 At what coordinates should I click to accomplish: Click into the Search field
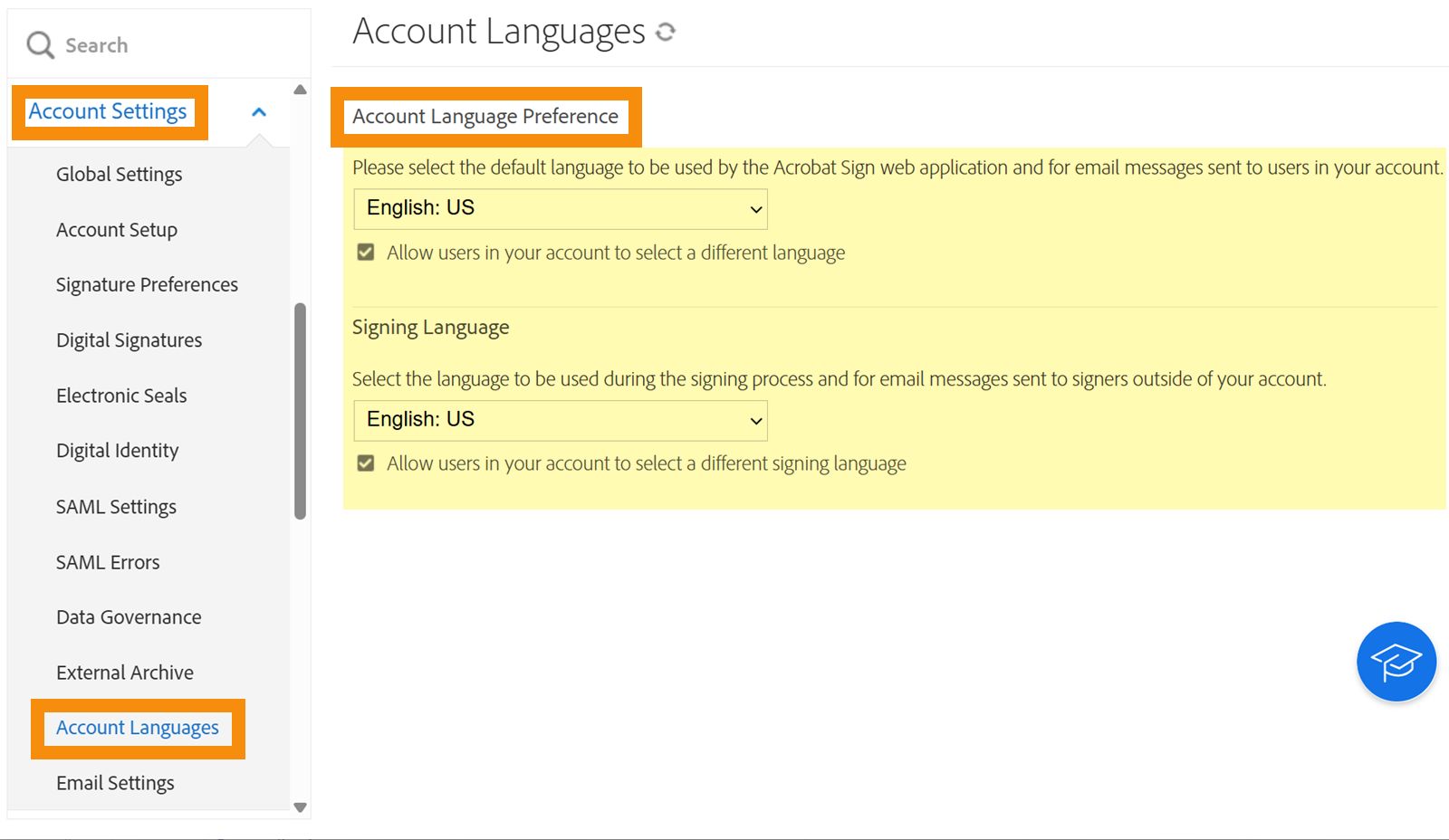163,45
